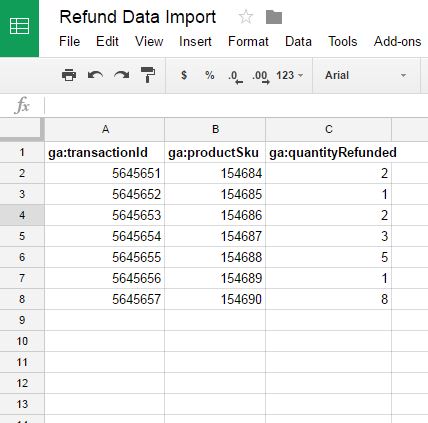Screen dimensions: 428x423
Task: Select the Paint format tool
Action: pos(148,75)
